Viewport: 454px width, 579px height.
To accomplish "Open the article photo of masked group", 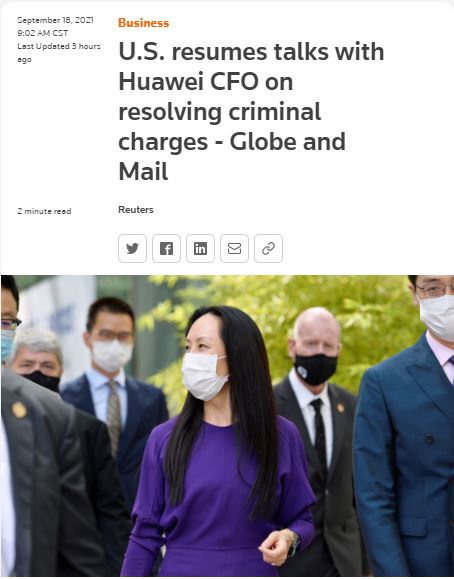I will tap(227, 426).
